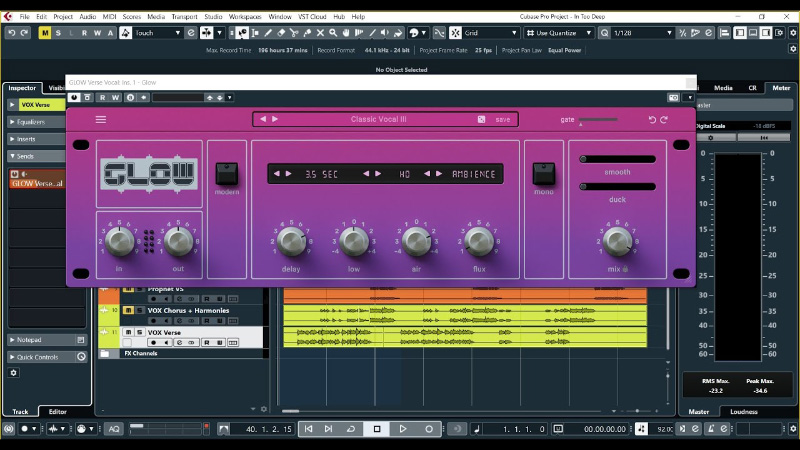This screenshot has height=450, width=800.
Task: Select the Range Selection tool
Action: [255, 33]
